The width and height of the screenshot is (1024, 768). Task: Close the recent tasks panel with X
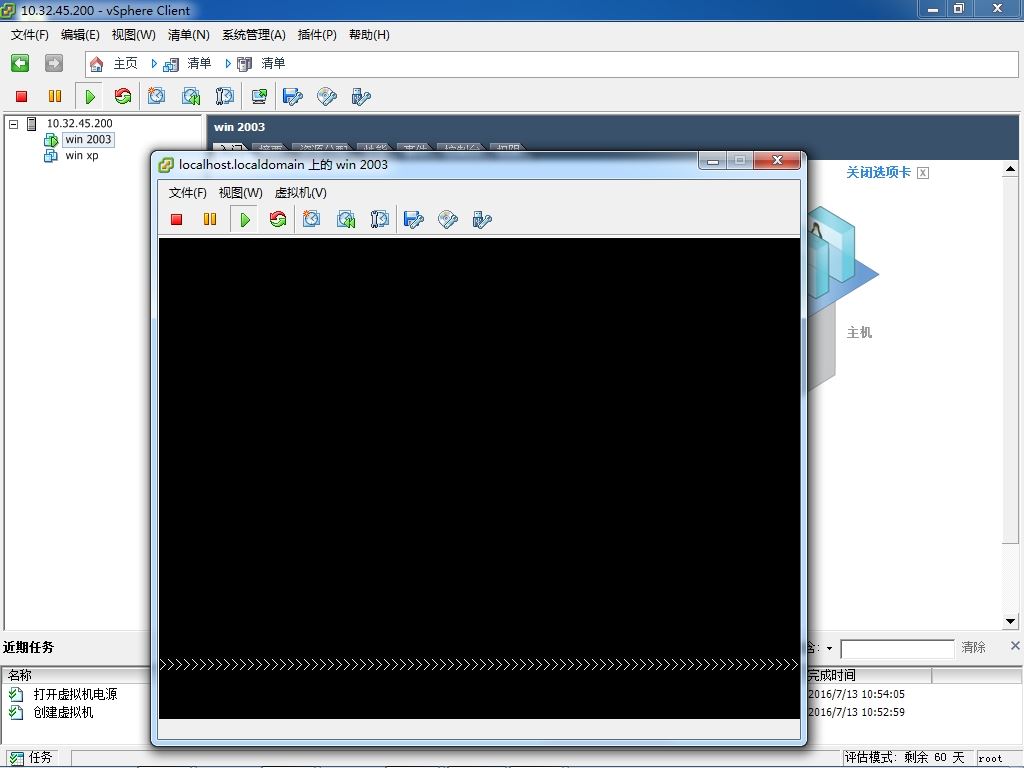(1015, 646)
